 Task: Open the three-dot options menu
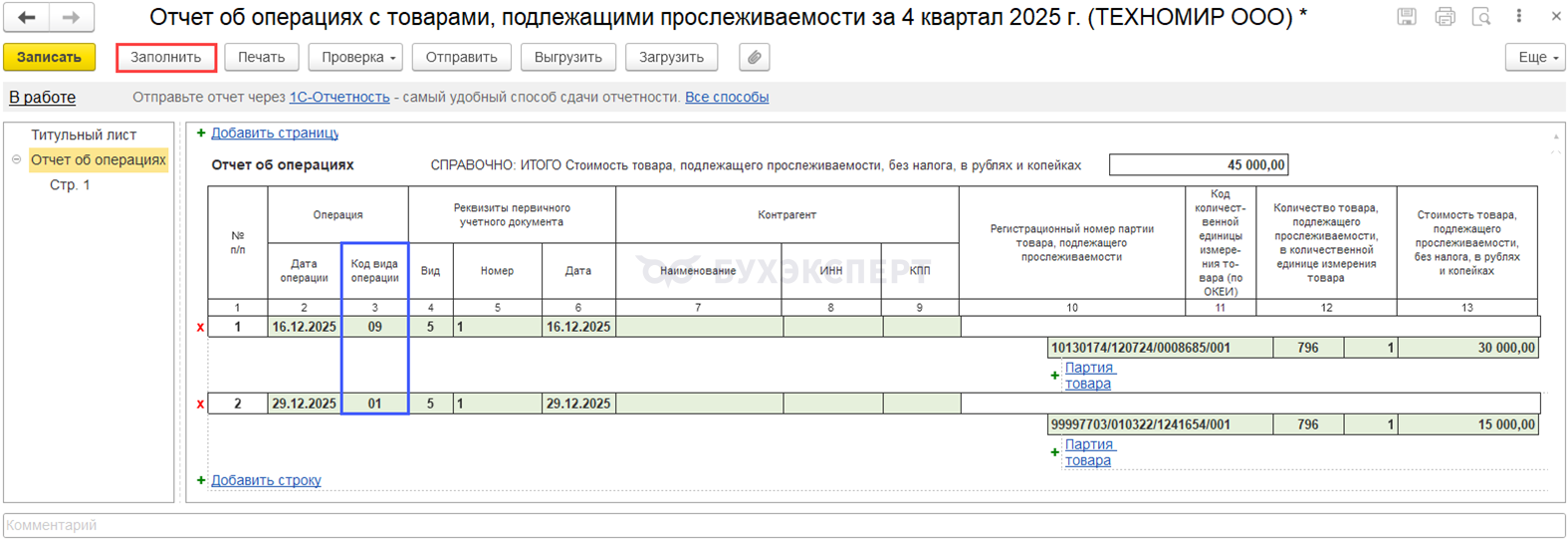(x=1519, y=16)
